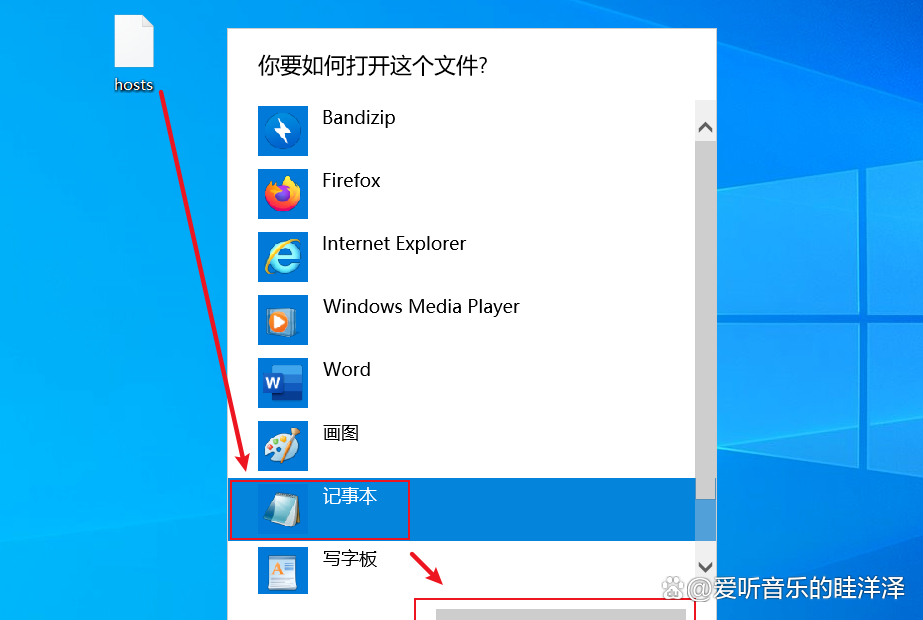Click the hosts file on desktop
Image resolution: width=923 pixels, height=620 pixels.
[x=134, y=54]
